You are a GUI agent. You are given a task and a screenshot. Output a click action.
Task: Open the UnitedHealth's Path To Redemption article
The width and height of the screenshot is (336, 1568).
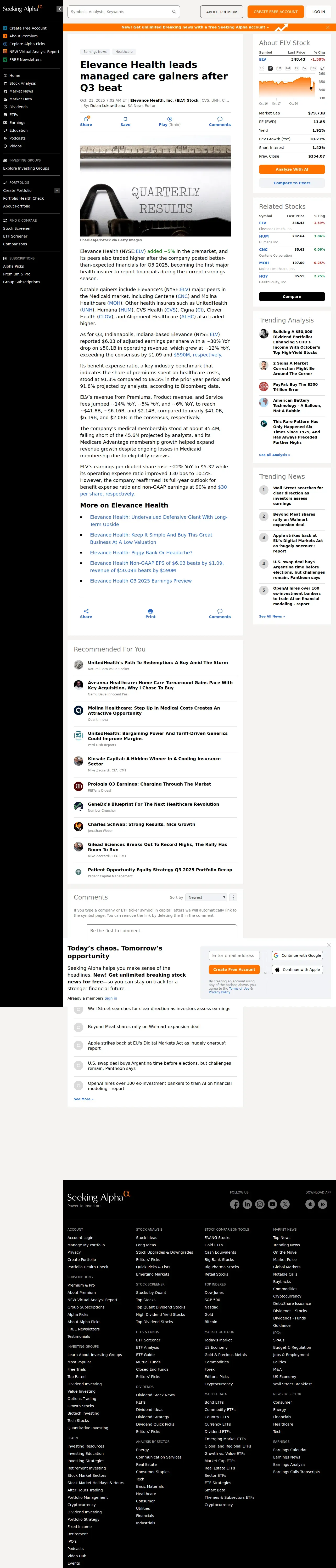coord(158,662)
